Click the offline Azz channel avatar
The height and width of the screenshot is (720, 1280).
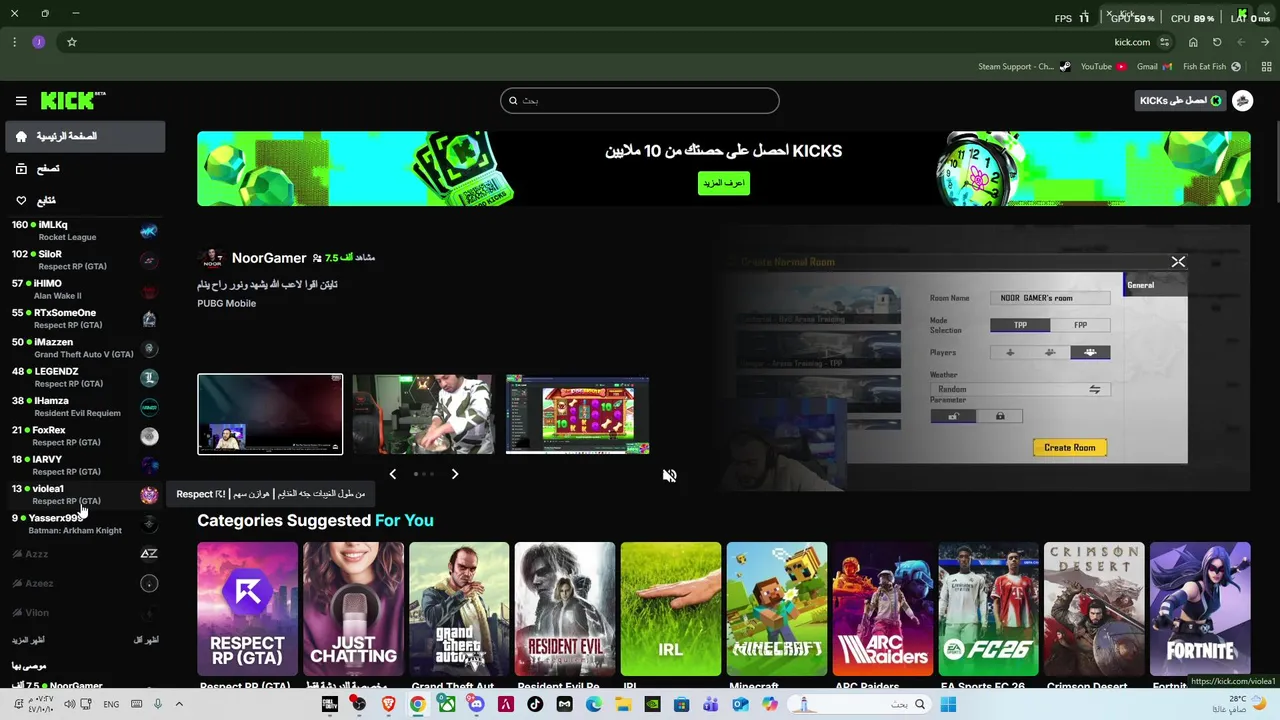point(149,554)
